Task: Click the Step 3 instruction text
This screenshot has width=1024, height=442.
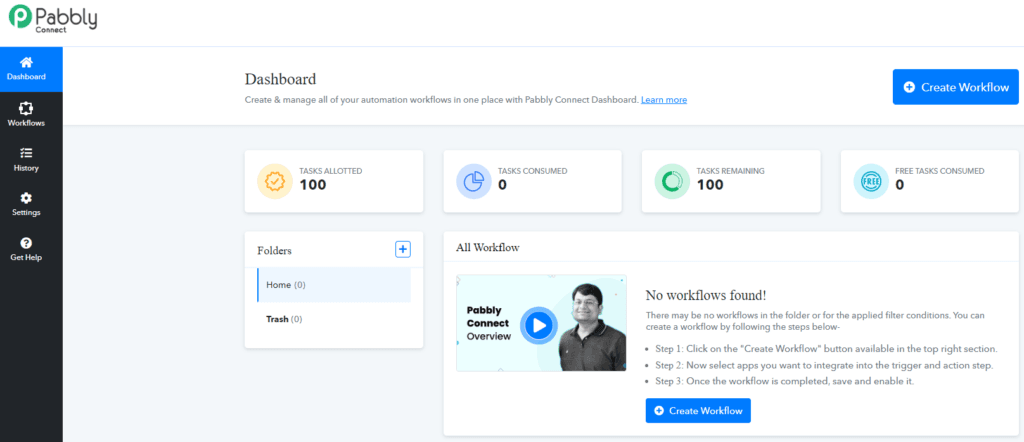Action: pos(784,381)
